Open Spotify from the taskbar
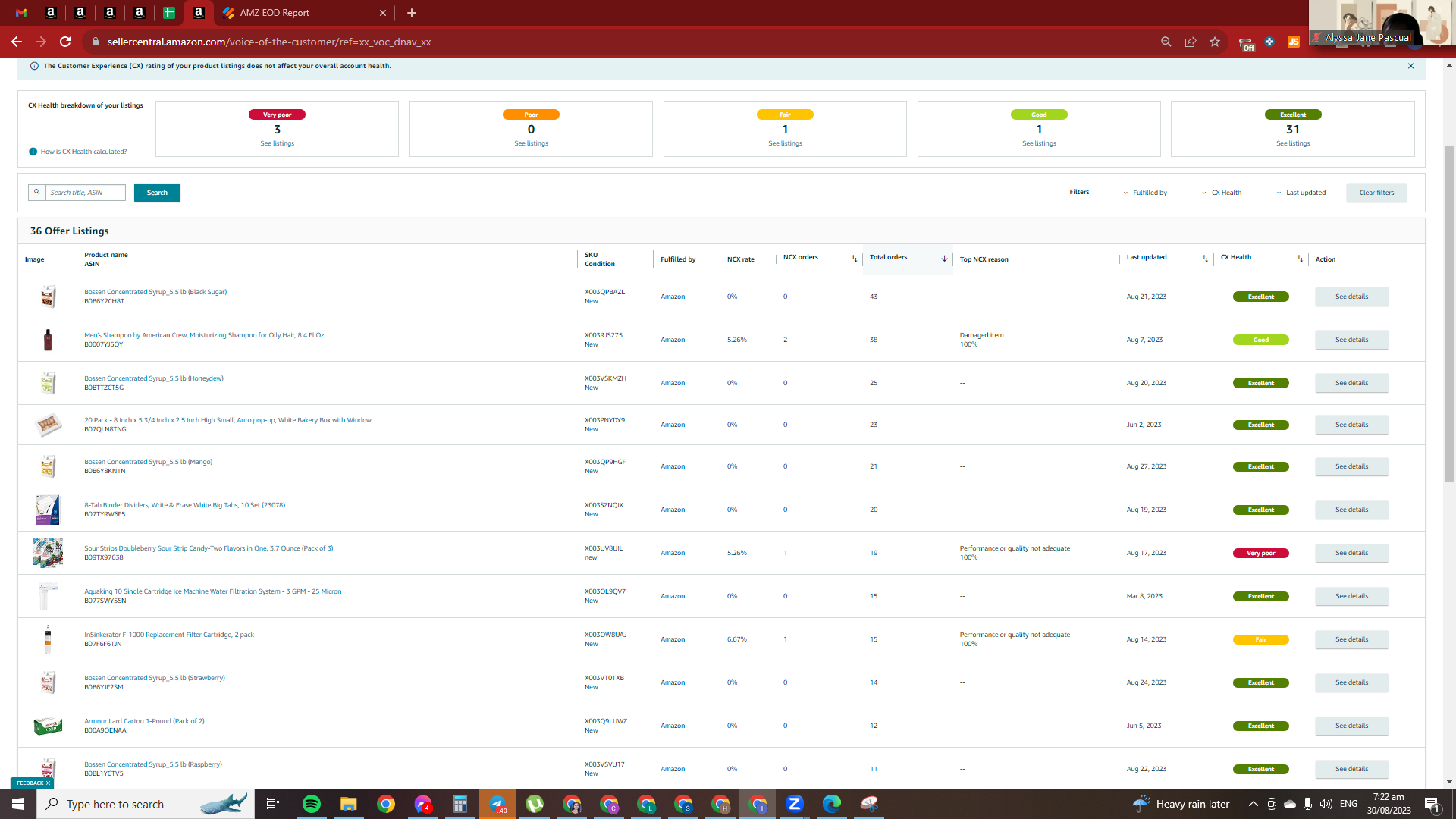Image resolution: width=1456 pixels, height=819 pixels. pyautogui.click(x=312, y=804)
